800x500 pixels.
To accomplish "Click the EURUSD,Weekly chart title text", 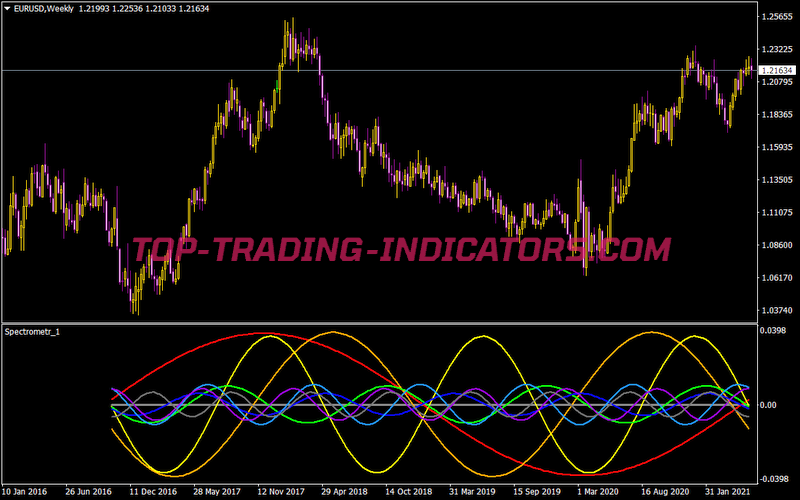I will click(x=50, y=9).
